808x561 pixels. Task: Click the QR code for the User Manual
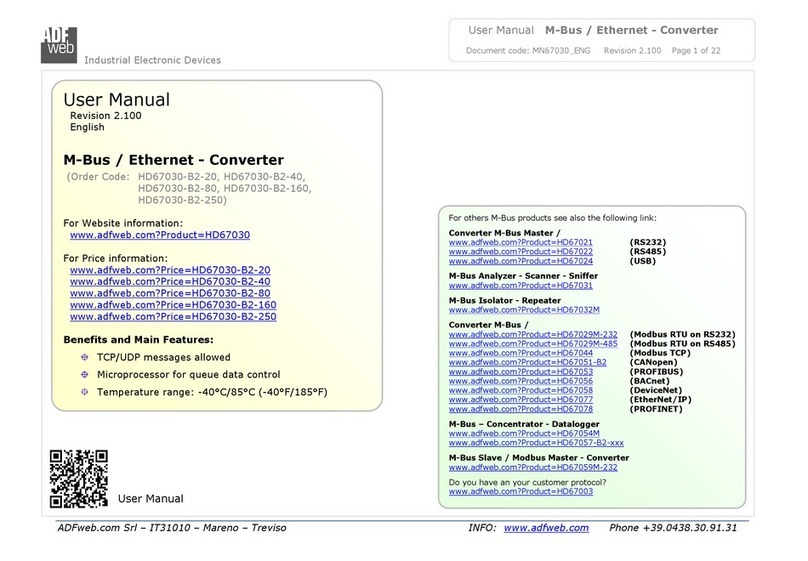tap(79, 479)
